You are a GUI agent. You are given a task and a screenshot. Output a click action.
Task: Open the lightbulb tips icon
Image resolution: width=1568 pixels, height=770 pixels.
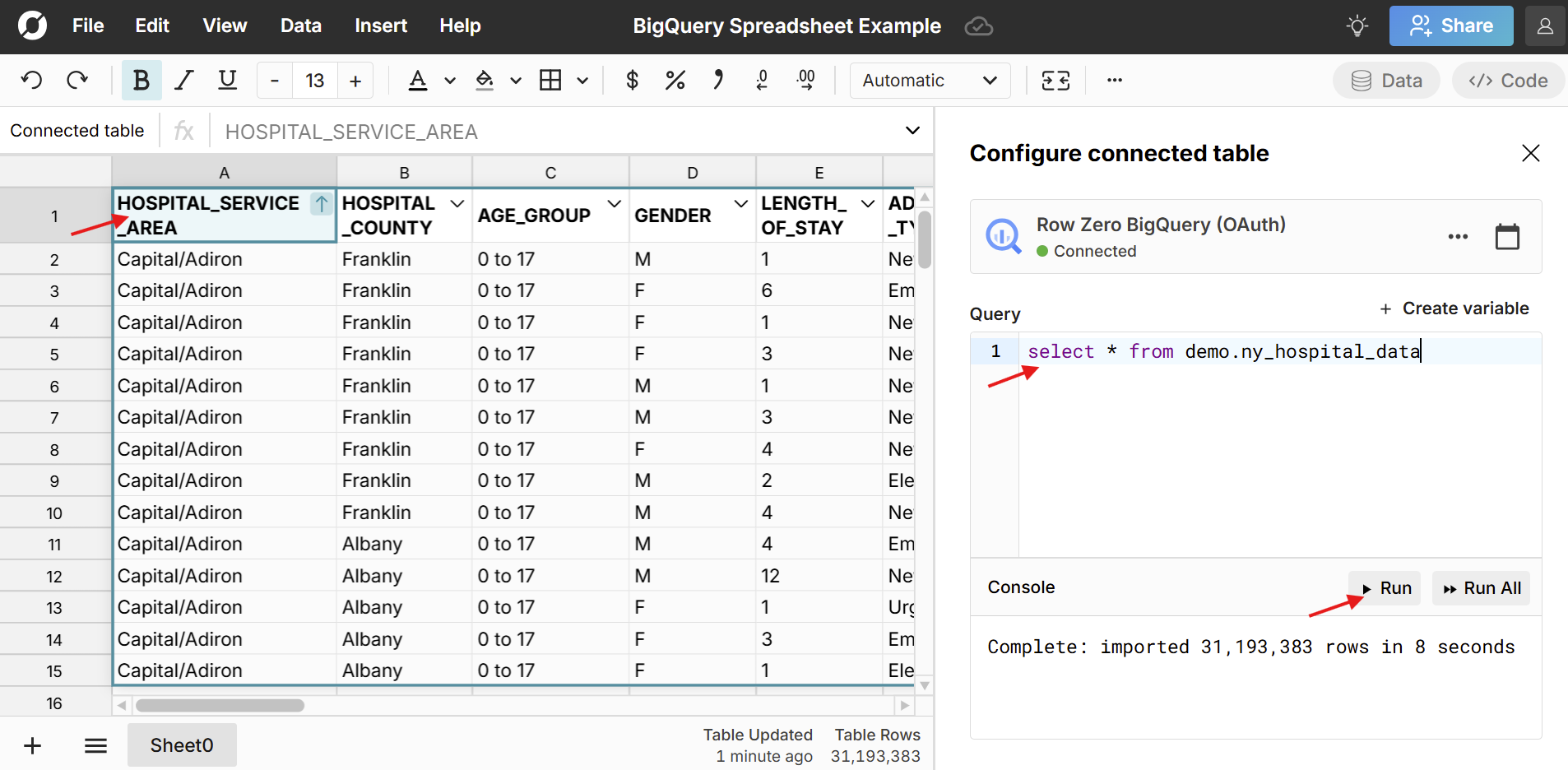click(1357, 26)
